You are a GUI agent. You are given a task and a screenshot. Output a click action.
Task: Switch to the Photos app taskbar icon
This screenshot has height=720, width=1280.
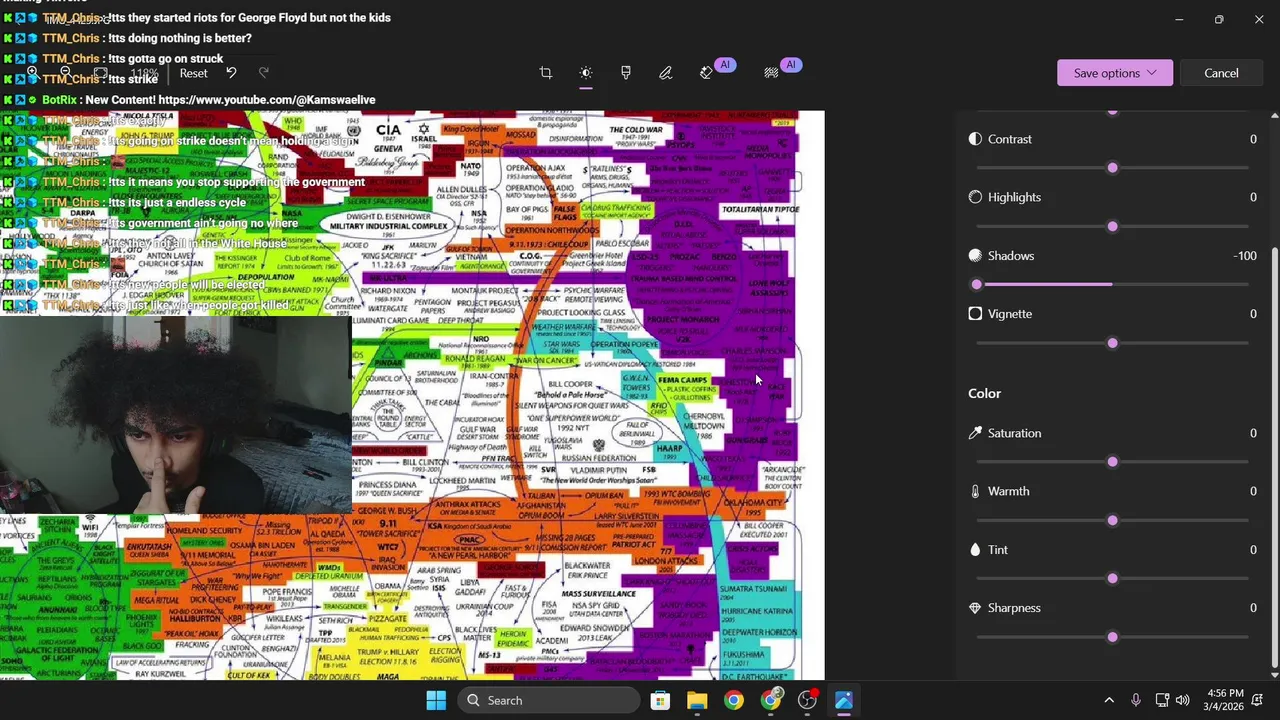[844, 700]
